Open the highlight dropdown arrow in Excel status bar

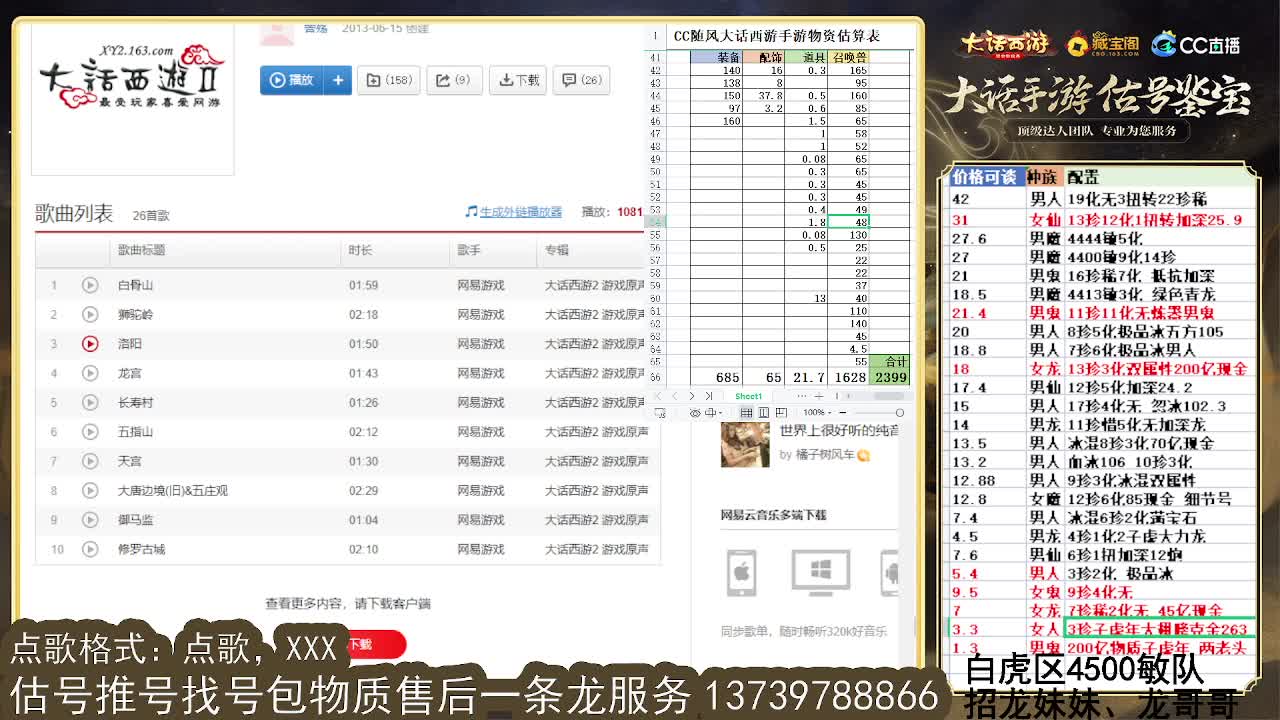click(720, 413)
